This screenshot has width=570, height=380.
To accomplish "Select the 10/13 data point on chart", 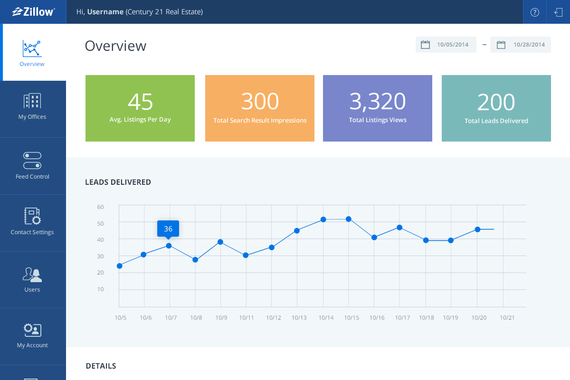I will coord(297,231).
